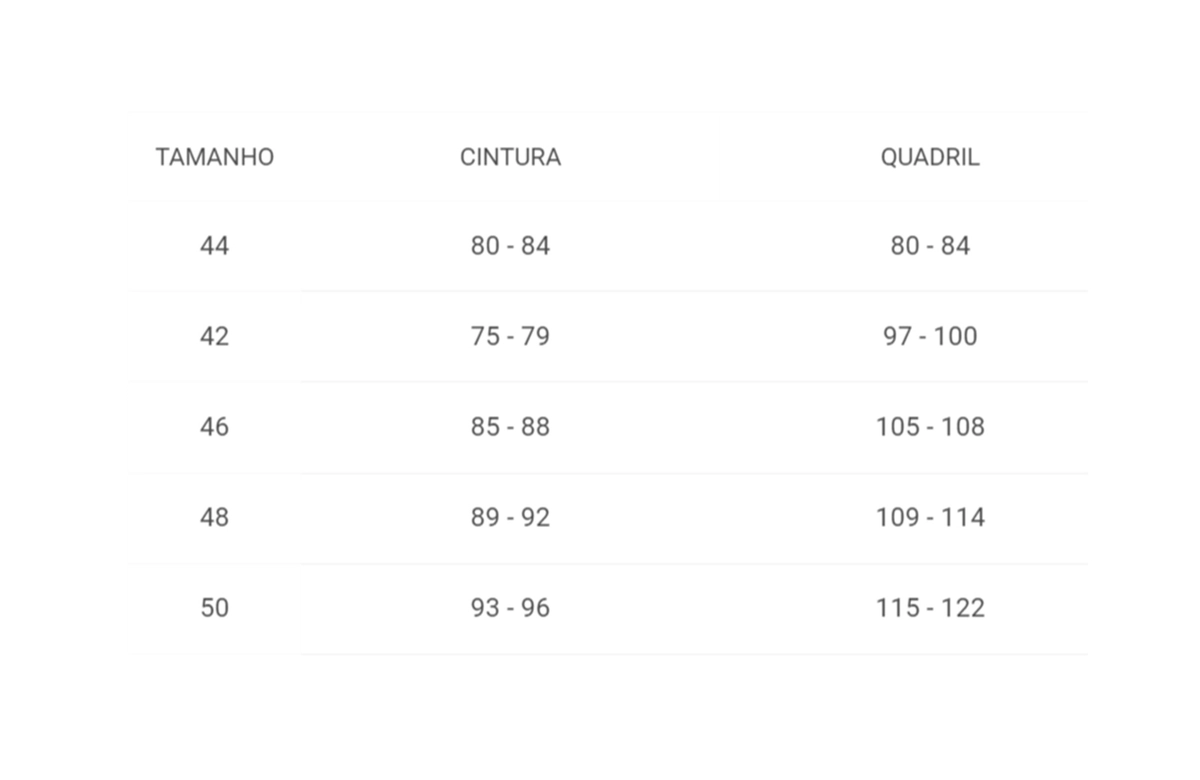Screen dimensions: 1200x780
Task: Click the waist value 85 - 88
Action: [510, 427]
